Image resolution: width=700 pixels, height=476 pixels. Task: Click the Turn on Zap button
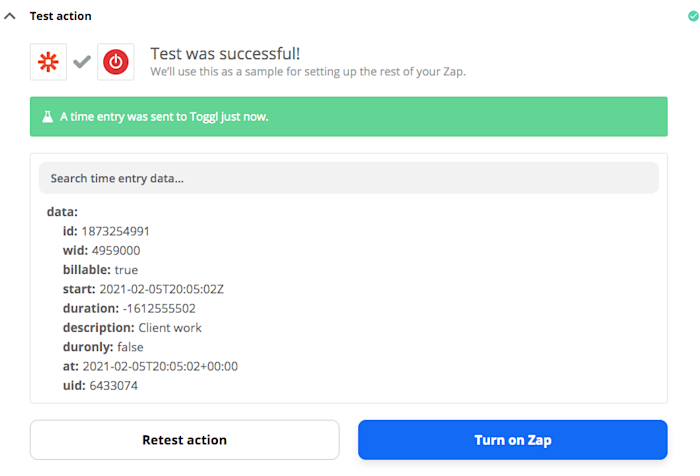click(x=512, y=440)
